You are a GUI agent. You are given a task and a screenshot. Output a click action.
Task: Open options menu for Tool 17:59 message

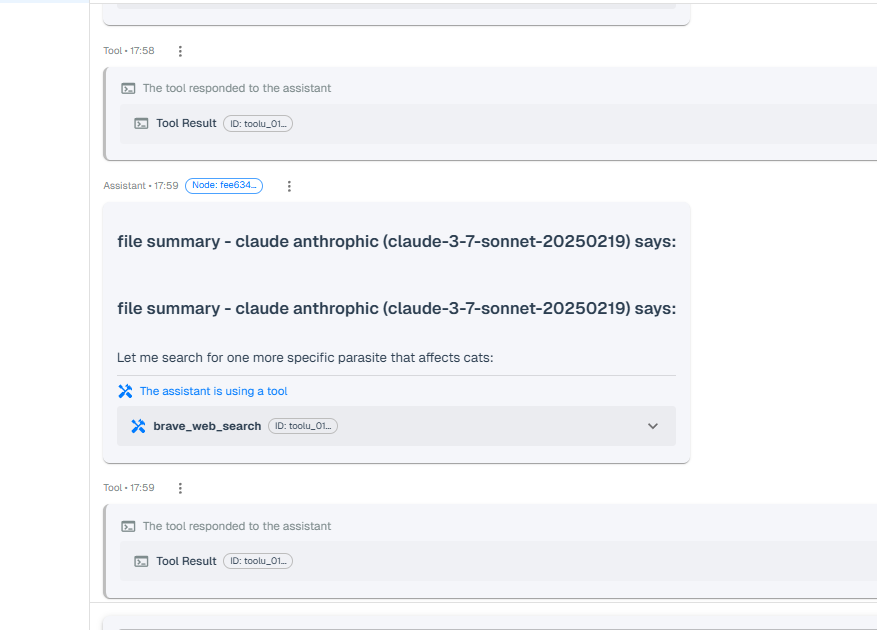coord(180,488)
